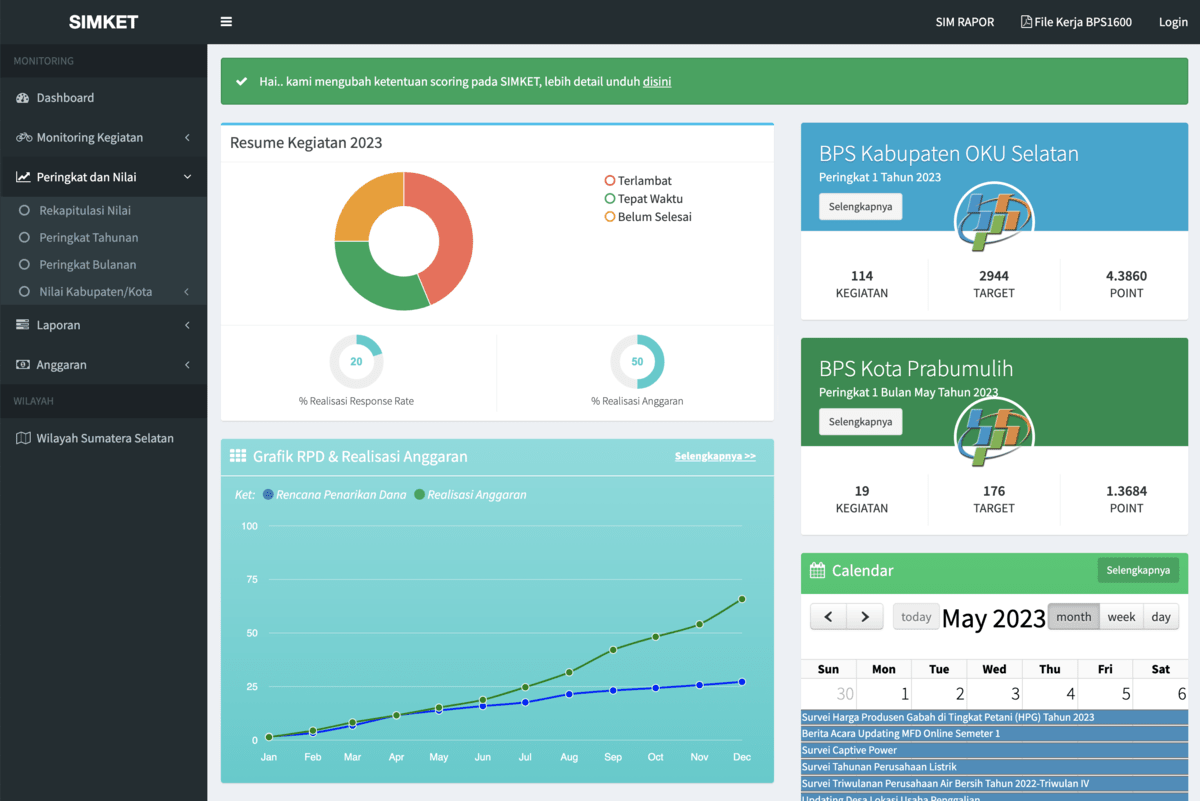Open the Peringkat Tahunan menu item
Viewport: 1200px width, 801px height.
[x=89, y=238]
